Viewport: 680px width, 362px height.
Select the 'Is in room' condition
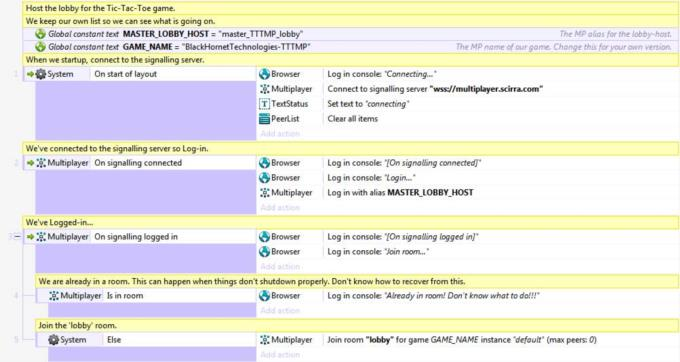125,296
